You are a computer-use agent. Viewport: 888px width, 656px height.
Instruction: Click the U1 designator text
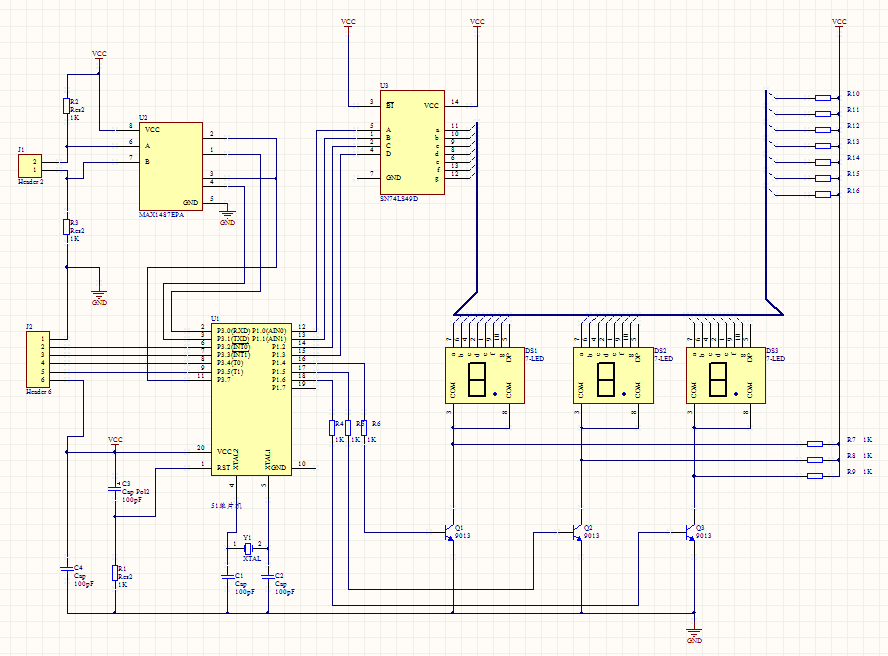[x=215, y=319]
